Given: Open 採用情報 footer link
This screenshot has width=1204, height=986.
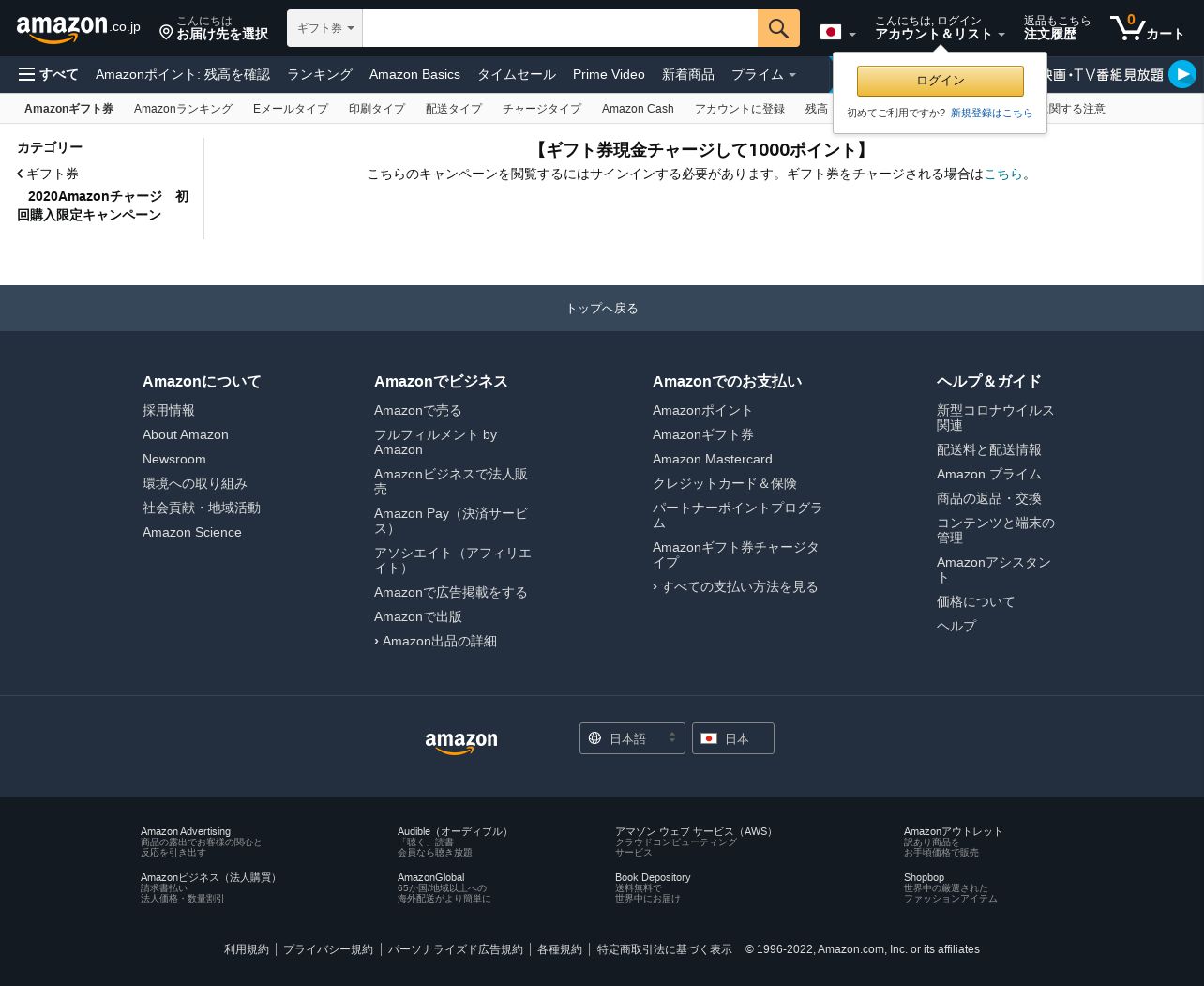Looking at the screenshot, I should coord(169,410).
